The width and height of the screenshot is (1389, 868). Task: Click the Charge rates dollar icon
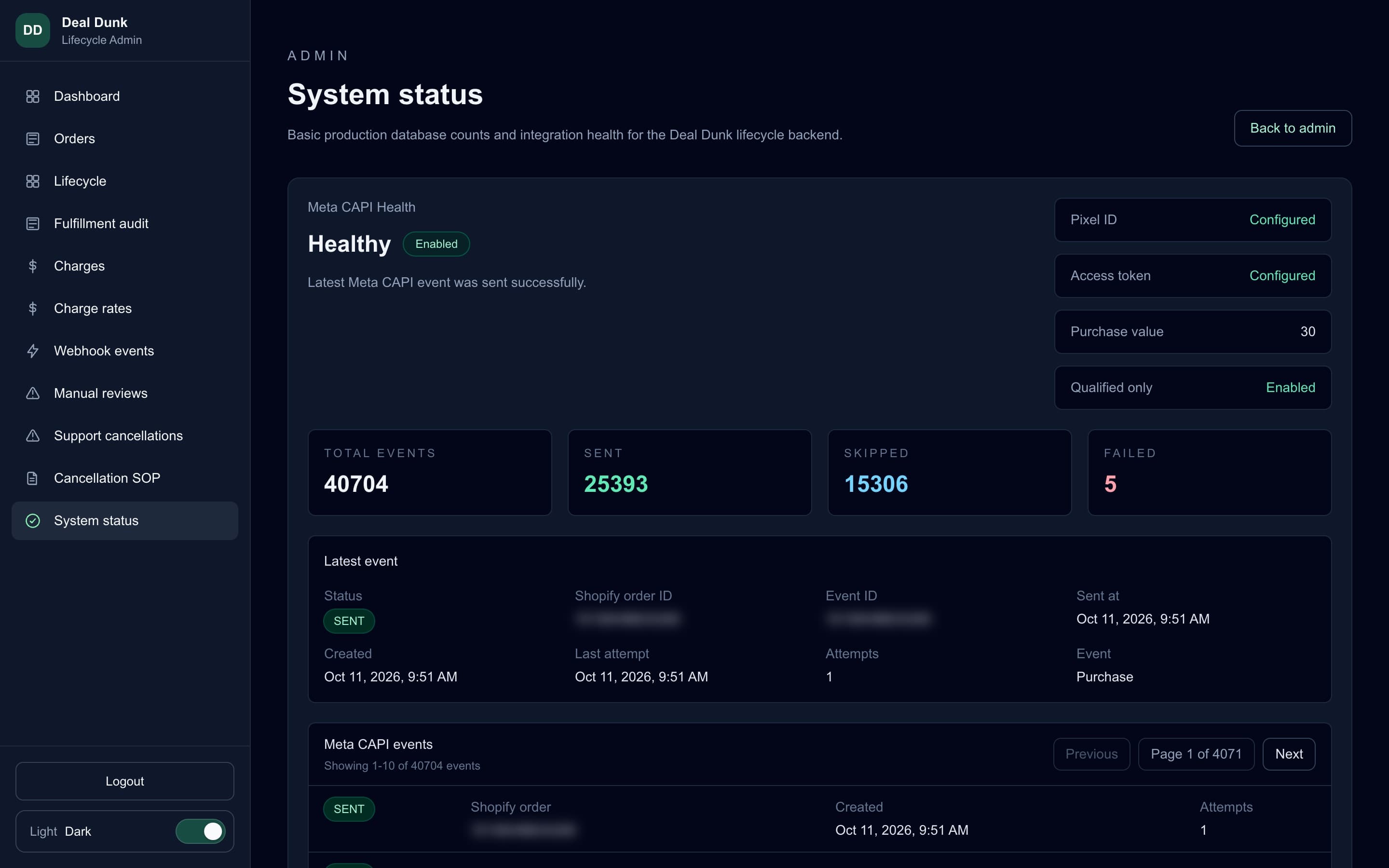point(33,309)
